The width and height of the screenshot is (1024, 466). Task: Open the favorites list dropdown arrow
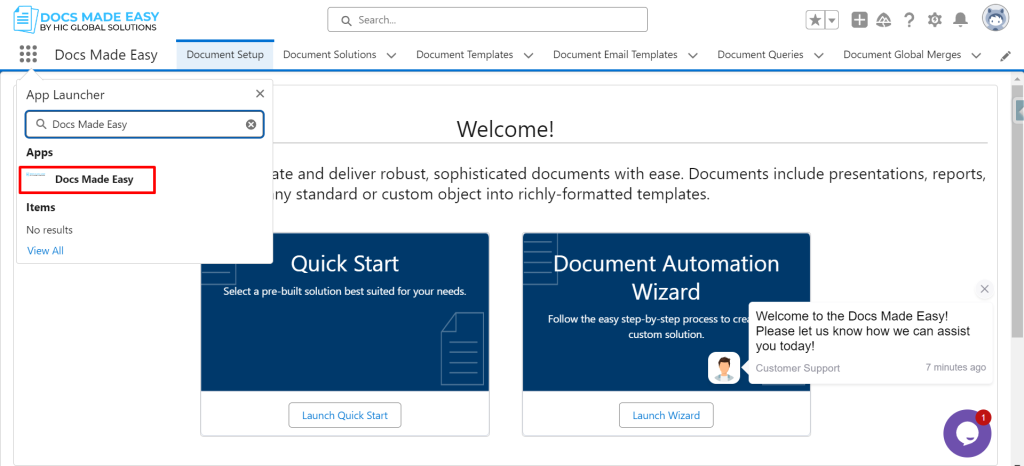click(832, 20)
